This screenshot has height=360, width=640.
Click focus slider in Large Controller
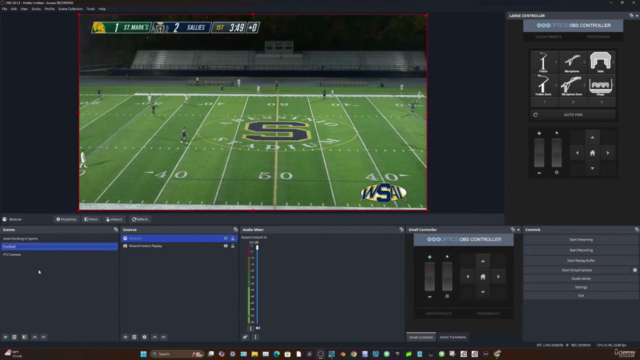pyautogui.click(x=557, y=153)
